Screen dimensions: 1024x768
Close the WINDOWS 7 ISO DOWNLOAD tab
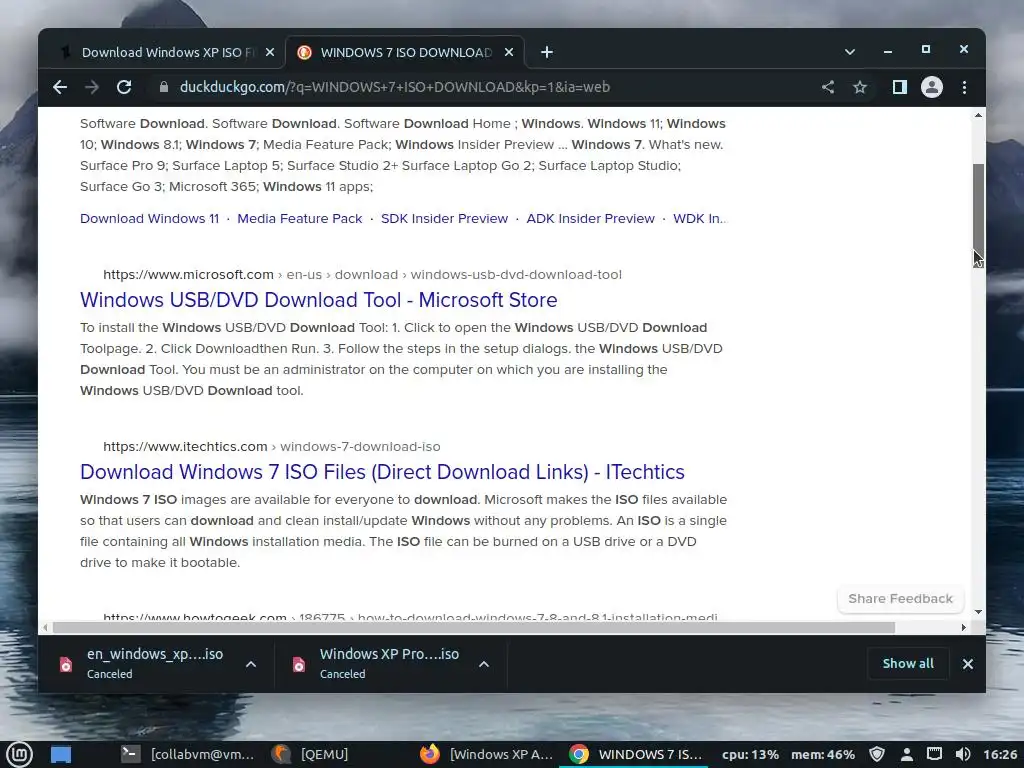tap(509, 52)
